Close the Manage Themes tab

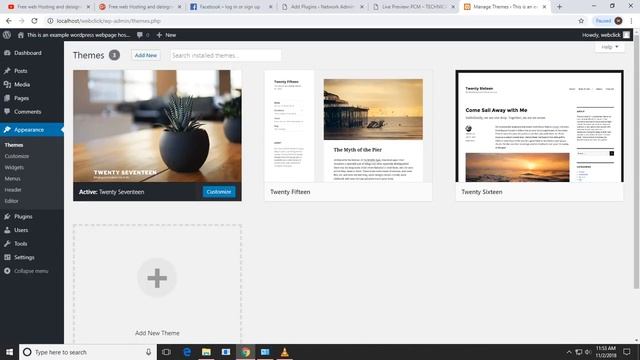(544, 7)
